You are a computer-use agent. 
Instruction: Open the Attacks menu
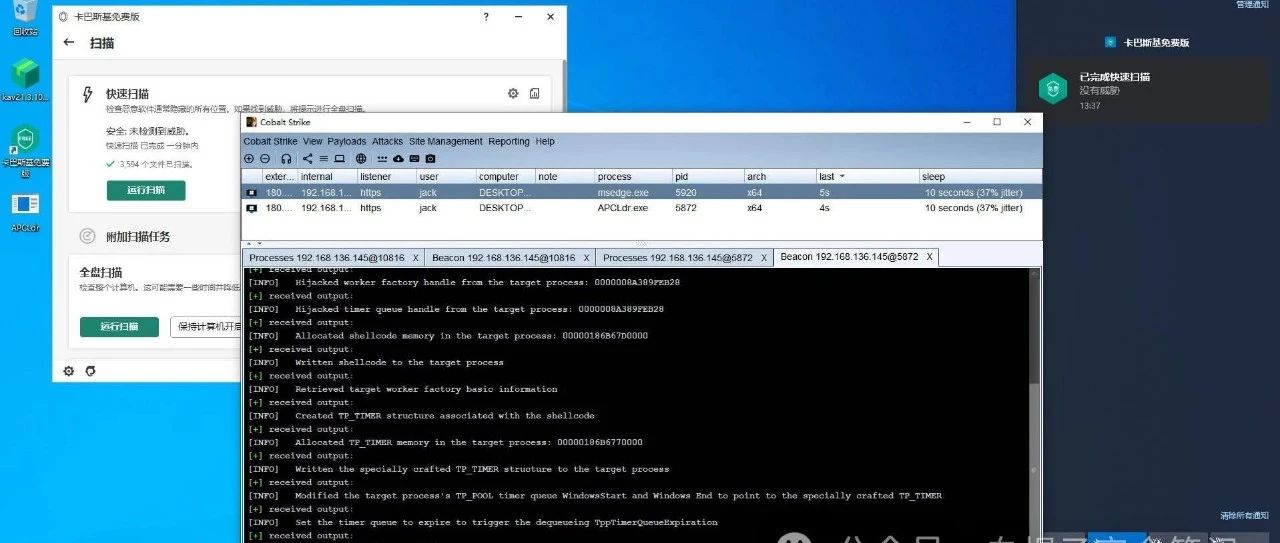pos(388,142)
